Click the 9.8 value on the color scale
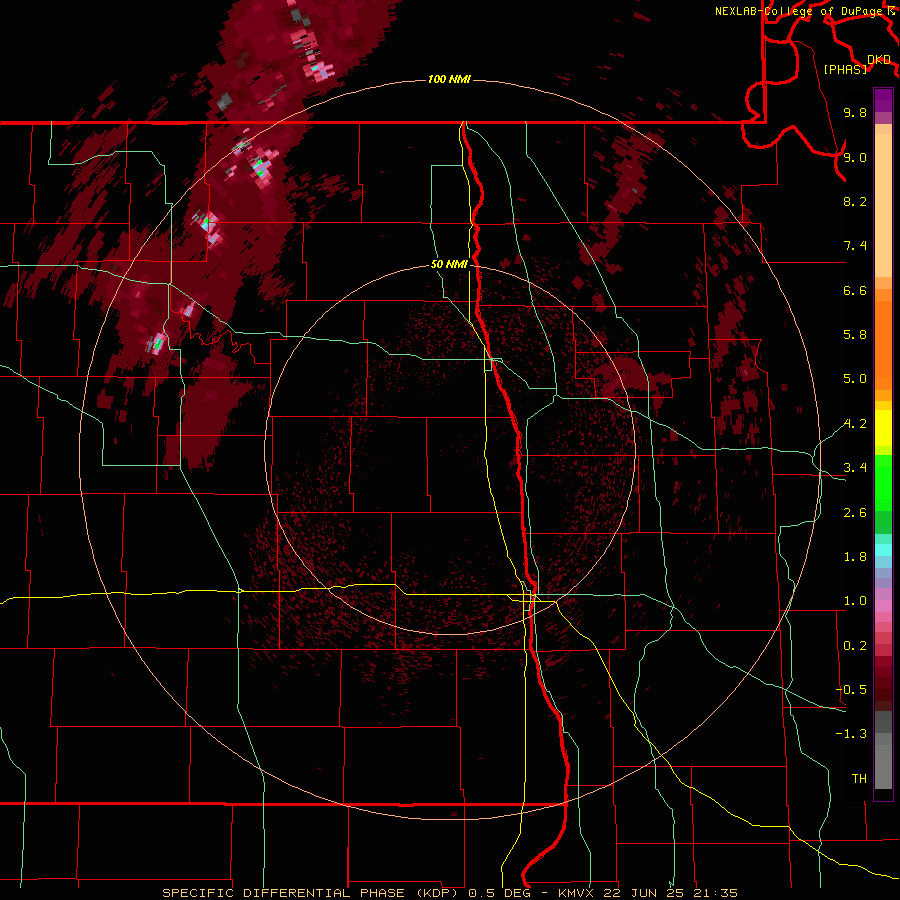The width and height of the screenshot is (900, 900). pyautogui.click(x=855, y=113)
